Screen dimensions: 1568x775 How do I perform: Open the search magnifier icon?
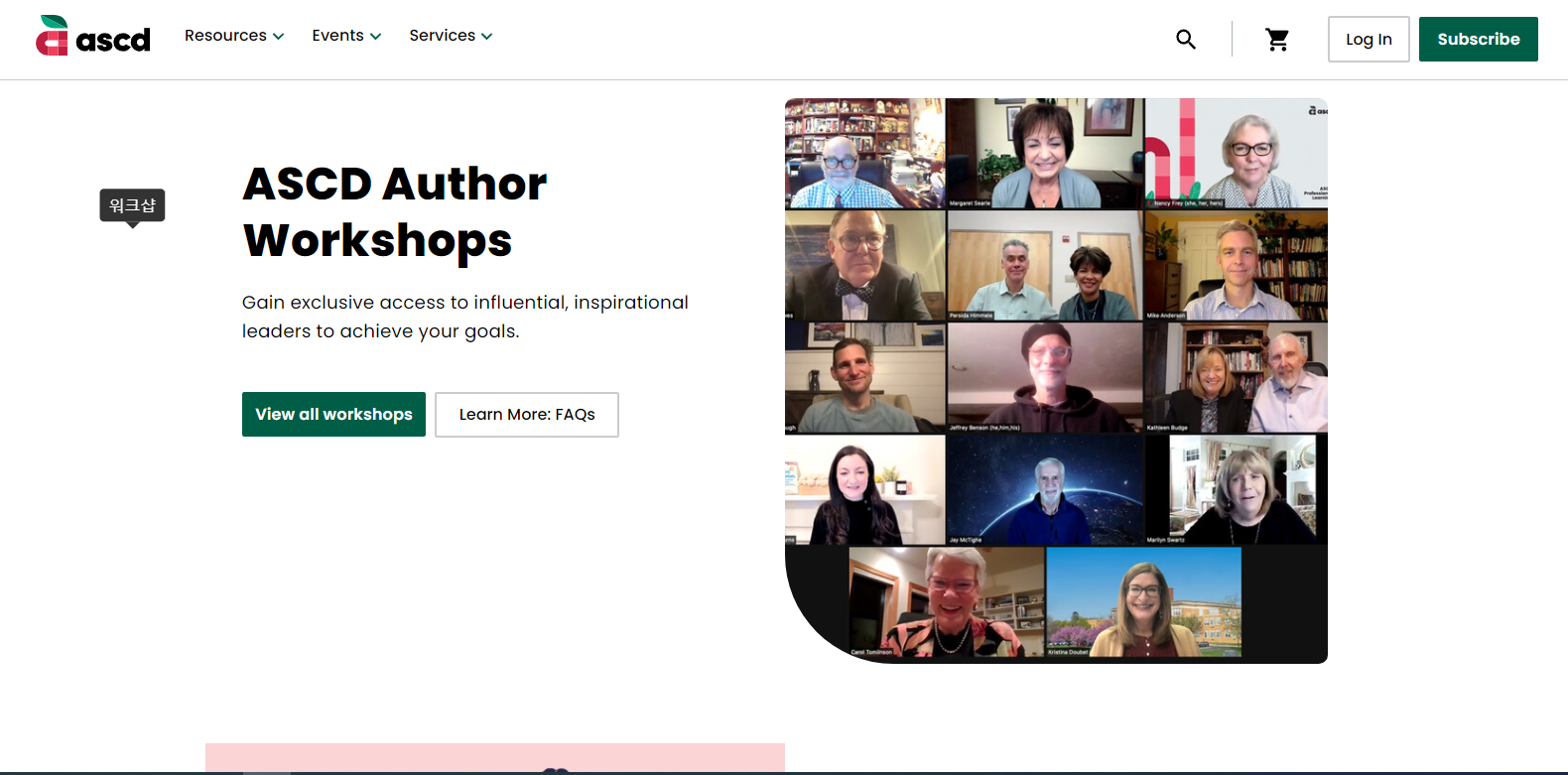pos(1186,39)
